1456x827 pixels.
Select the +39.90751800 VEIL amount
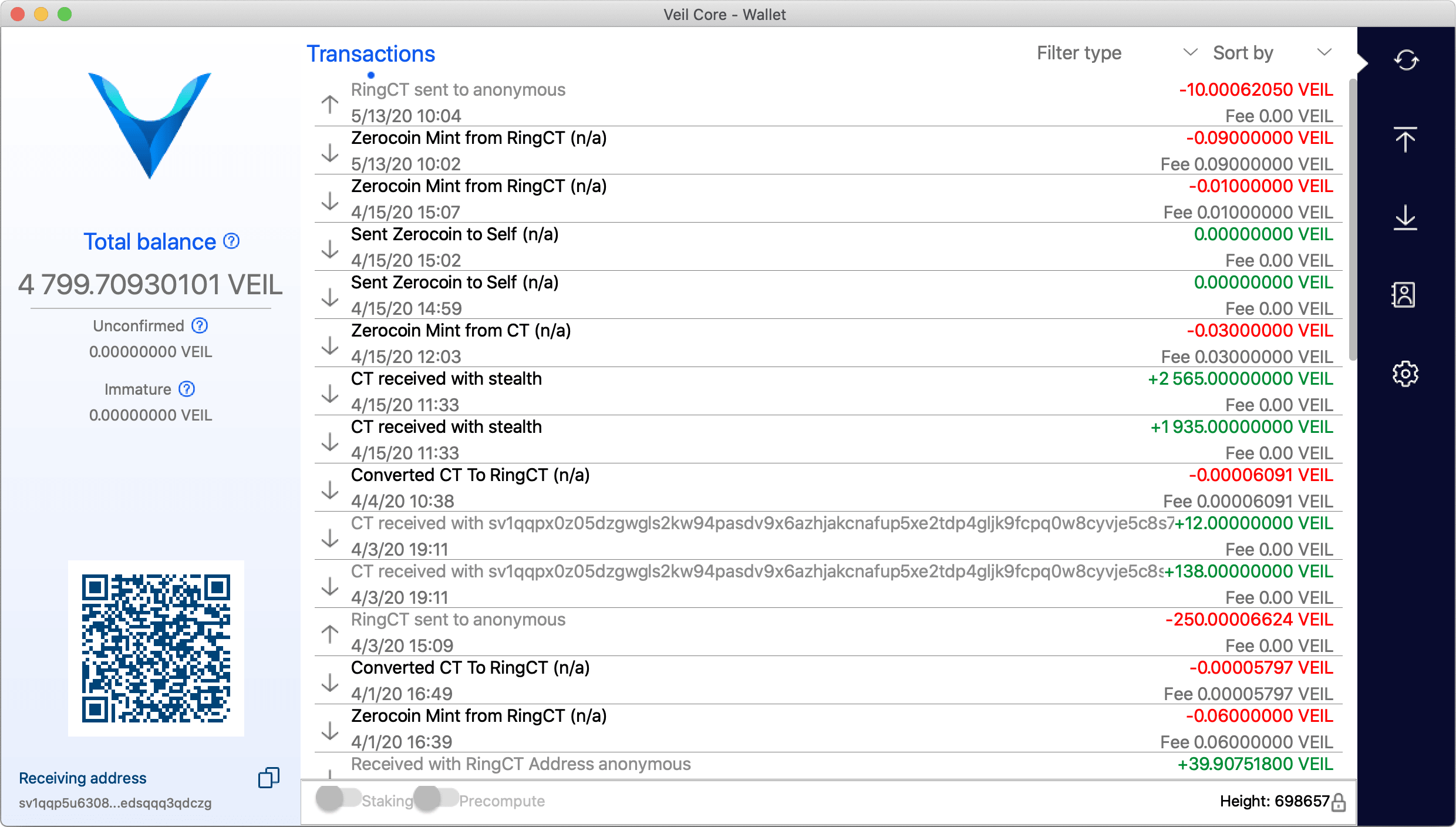[1256, 764]
